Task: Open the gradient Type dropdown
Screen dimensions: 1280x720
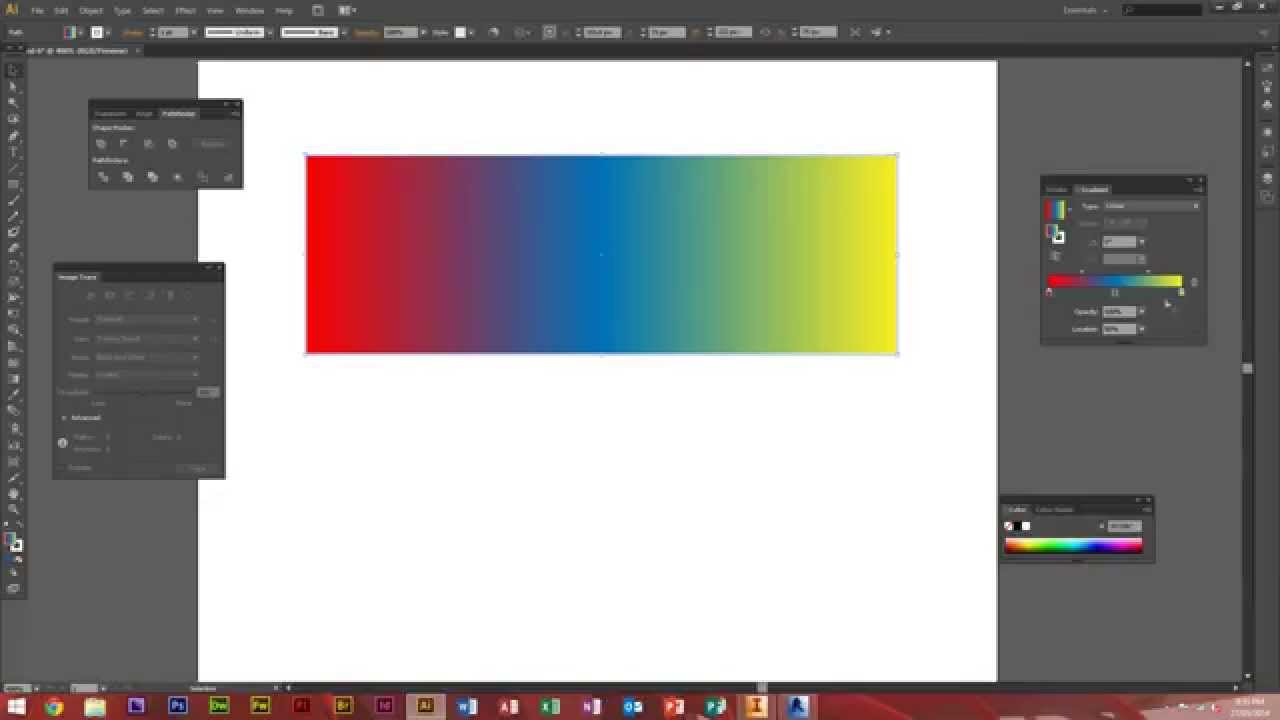Action: pyautogui.click(x=1151, y=206)
